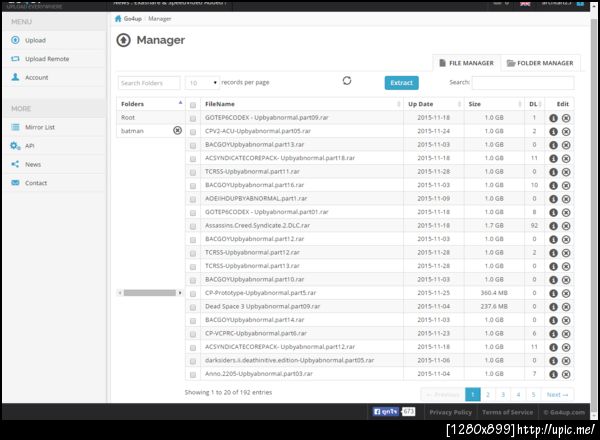The image size is (600, 440).
Task: Open the Terms of Service footer link
Action: tap(507, 412)
